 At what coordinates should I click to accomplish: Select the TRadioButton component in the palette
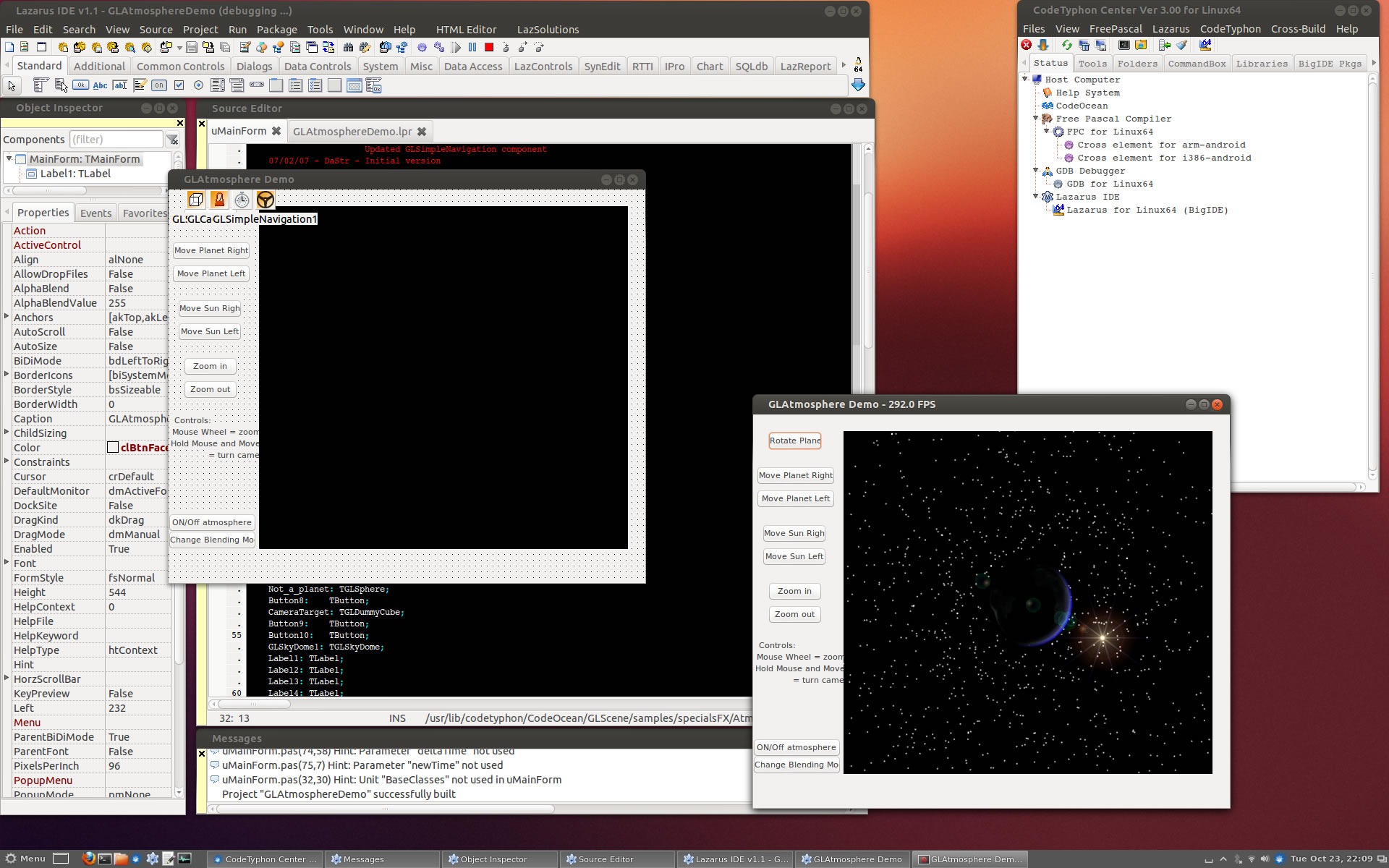(x=198, y=85)
